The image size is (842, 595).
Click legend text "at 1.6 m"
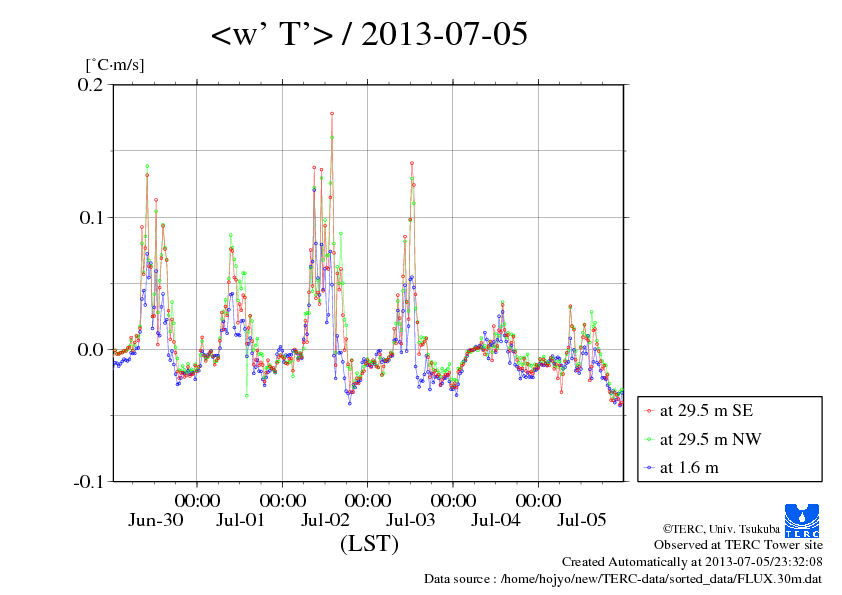click(689, 468)
